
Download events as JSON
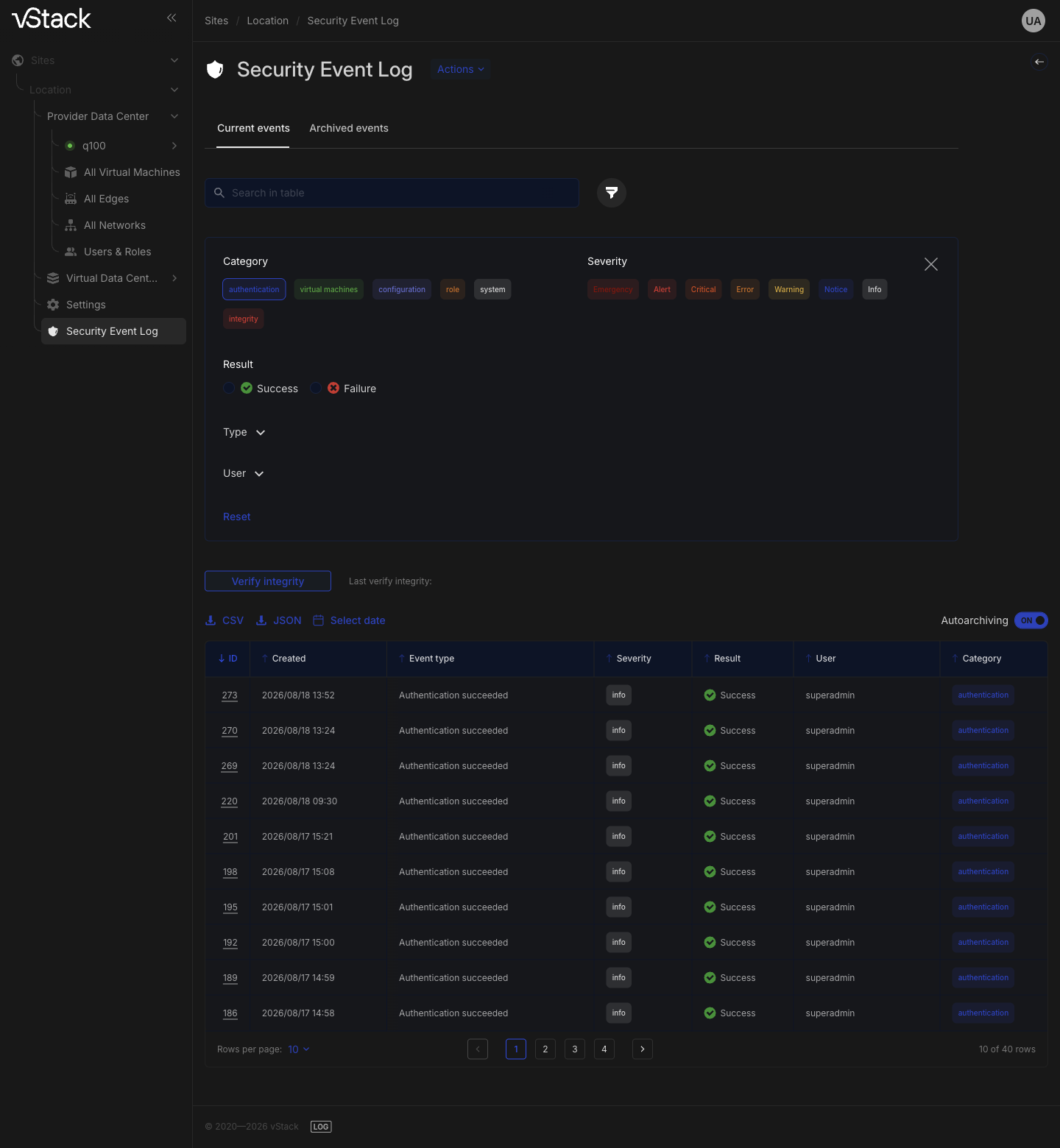(278, 620)
